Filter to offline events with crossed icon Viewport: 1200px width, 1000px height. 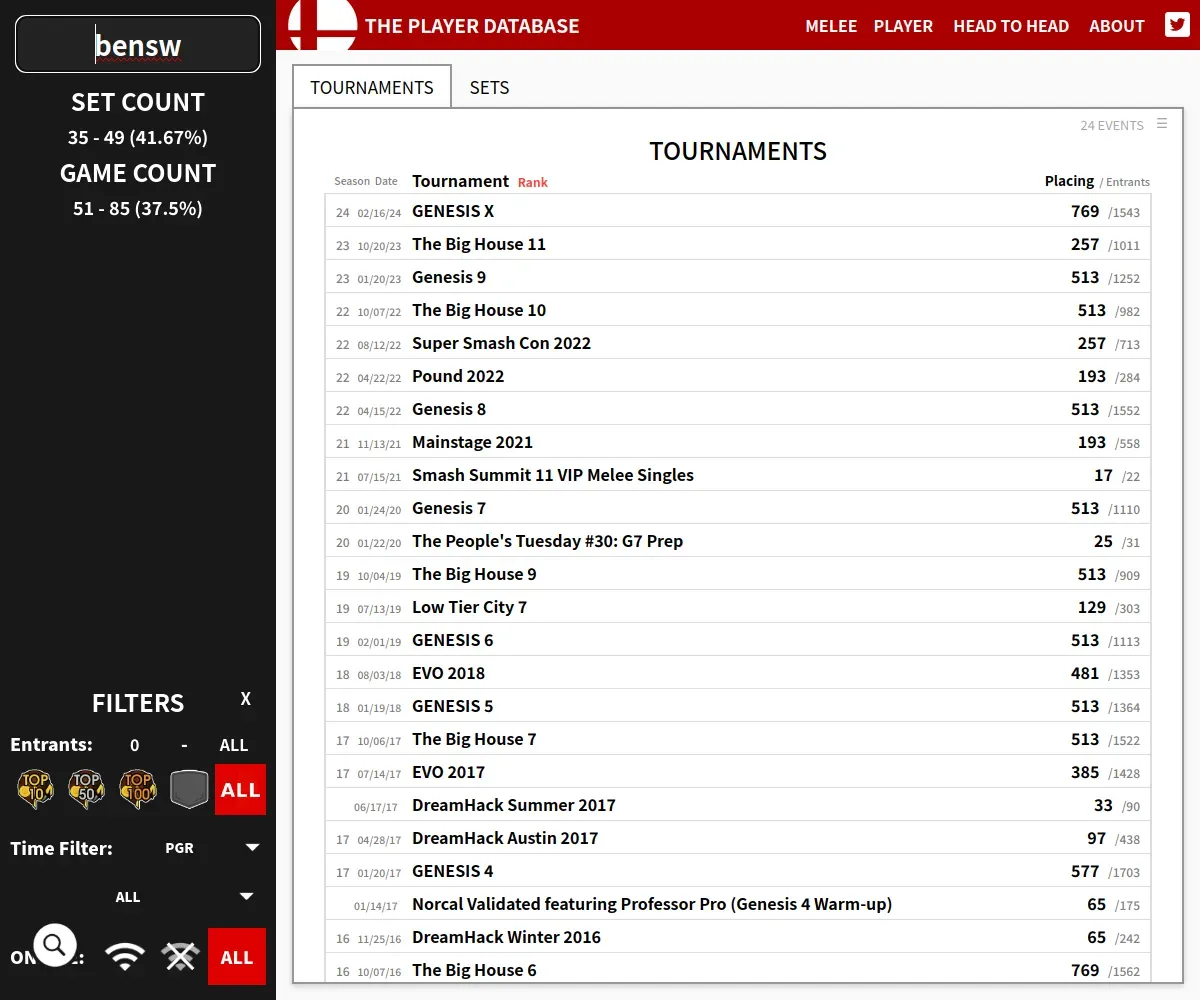click(x=181, y=957)
